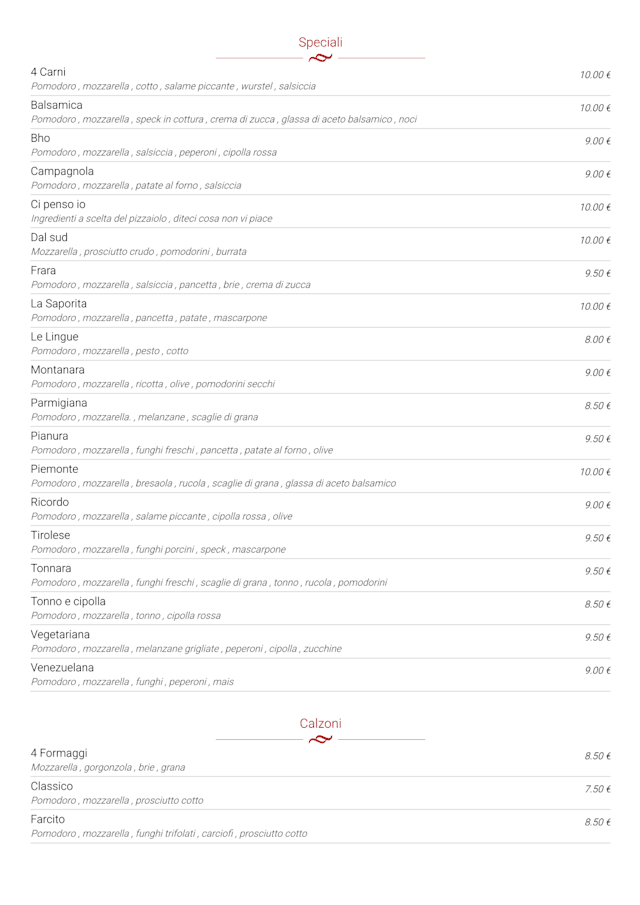Pick the Dal sud pizza name
Viewport: 640px width, 905px height.
(49, 237)
